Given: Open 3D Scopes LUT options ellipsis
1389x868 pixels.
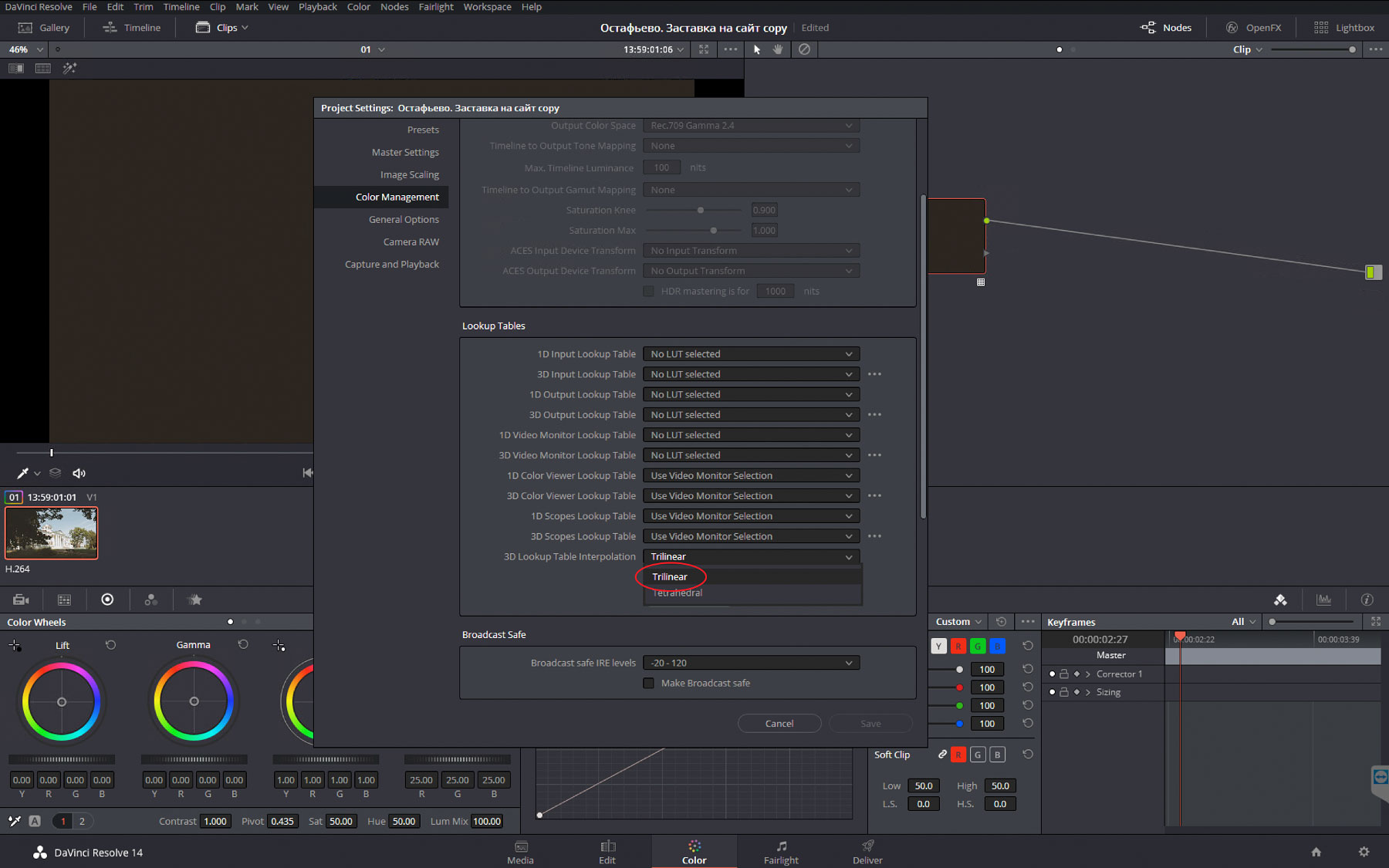Looking at the screenshot, I should click(x=874, y=536).
